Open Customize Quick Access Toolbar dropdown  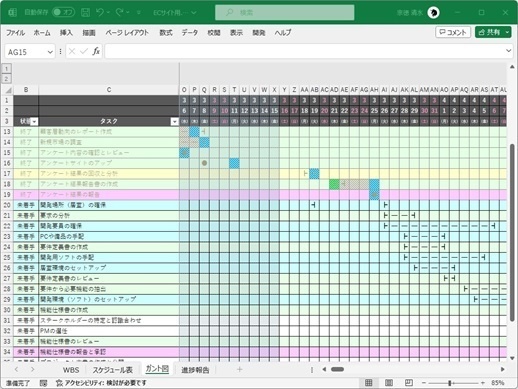139,13
